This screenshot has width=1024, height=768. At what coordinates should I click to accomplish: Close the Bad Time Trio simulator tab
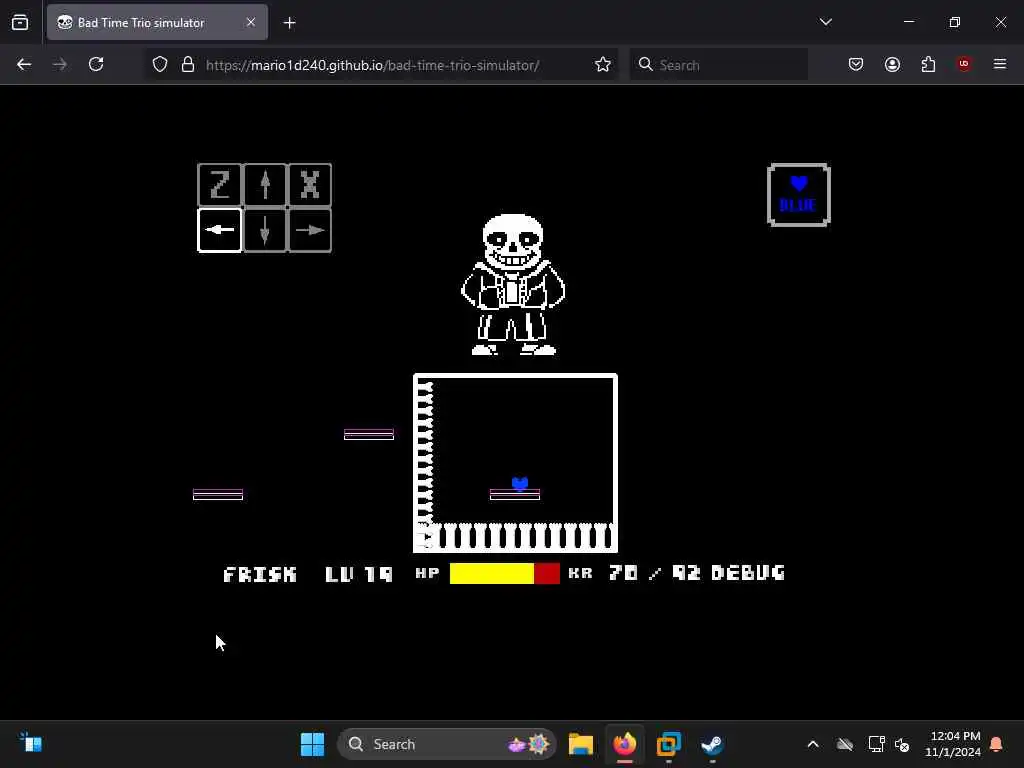pos(251,22)
